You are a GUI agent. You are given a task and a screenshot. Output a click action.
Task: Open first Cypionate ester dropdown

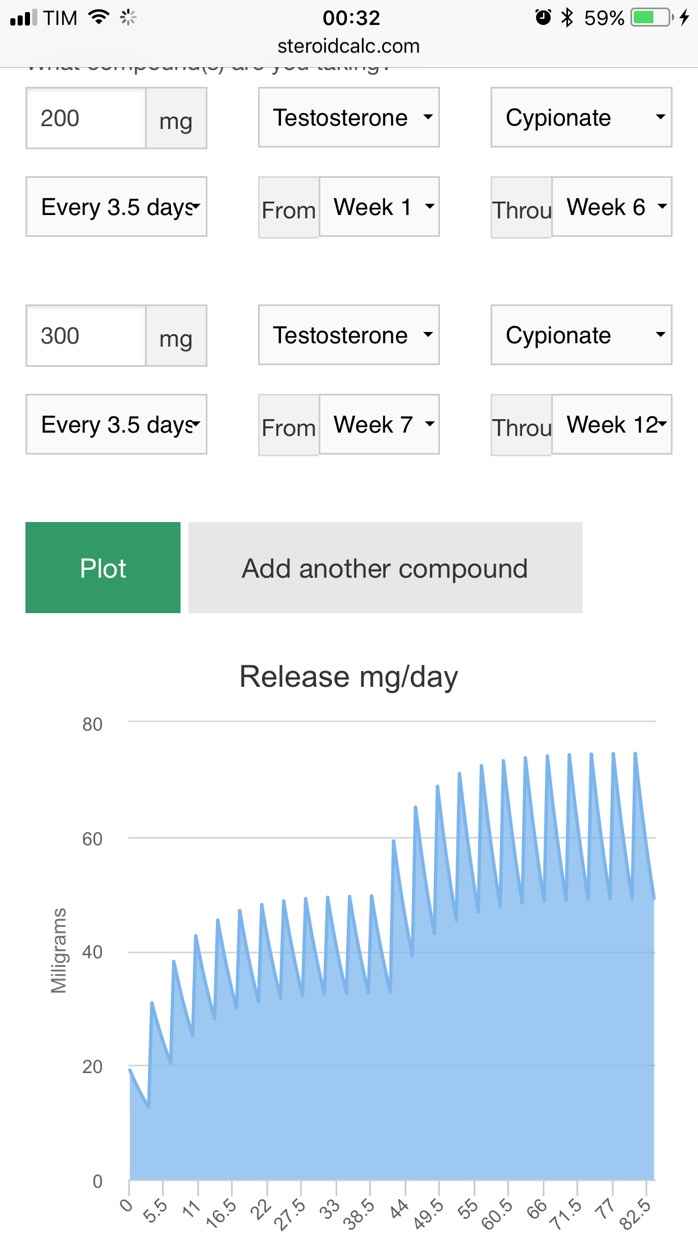click(581, 118)
